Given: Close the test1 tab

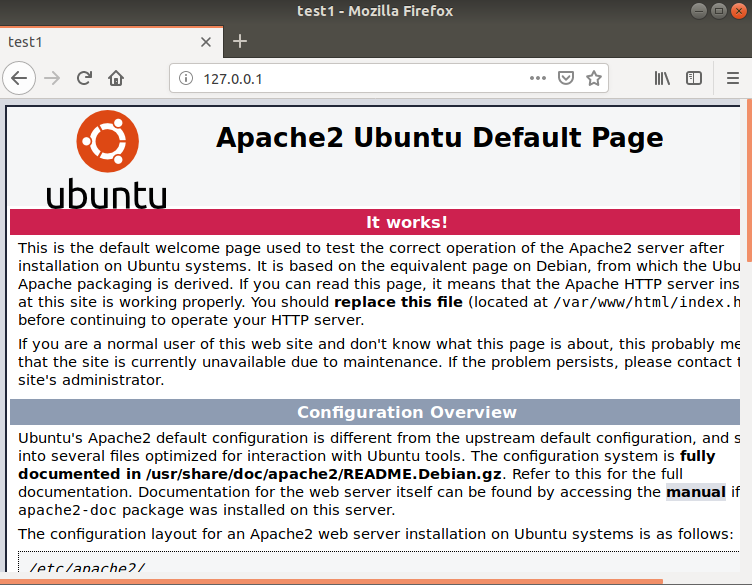Looking at the screenshot, I should point(206,42).
